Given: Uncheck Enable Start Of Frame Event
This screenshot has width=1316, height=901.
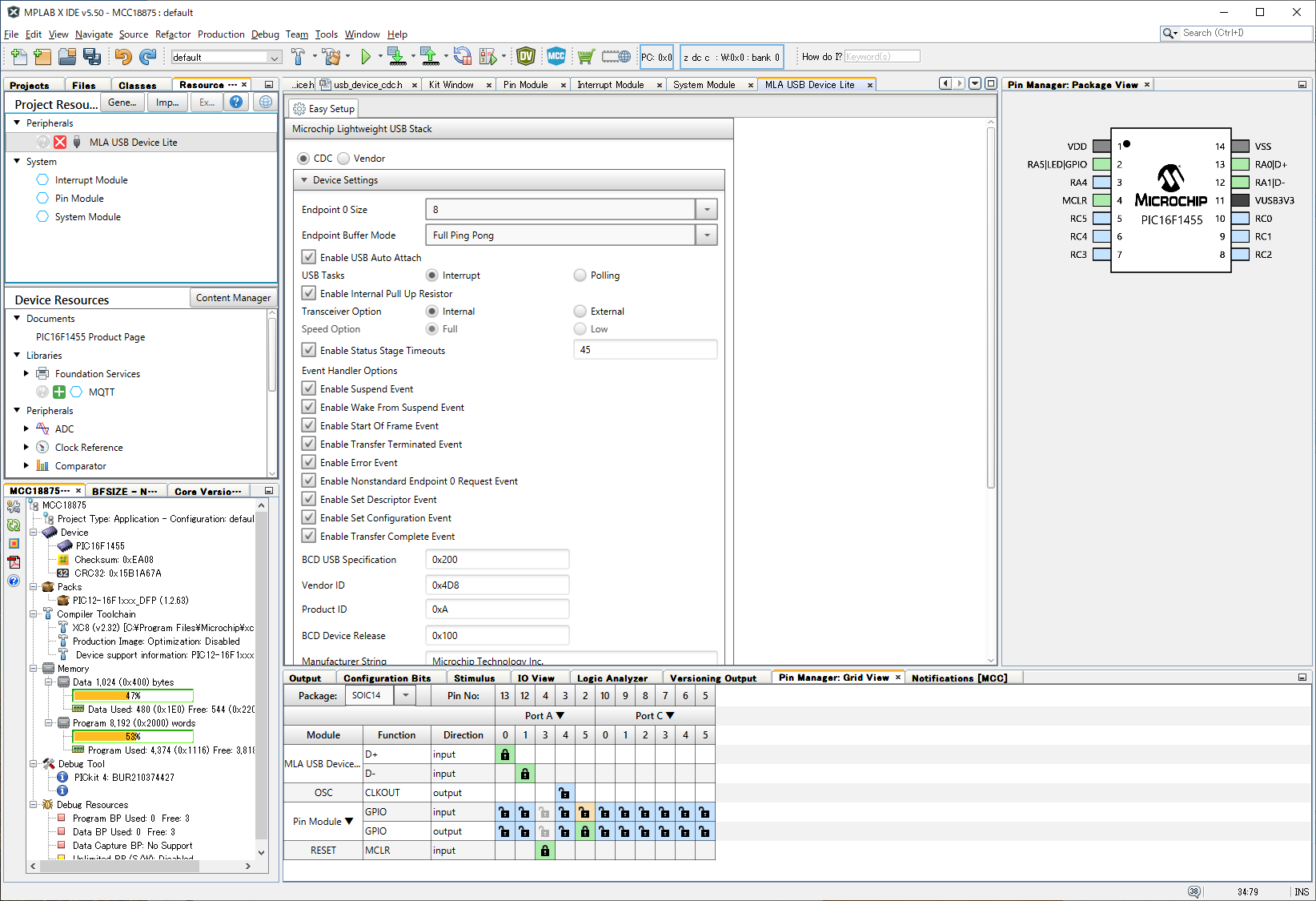Looking at the screenshot, I should [x=309, y=425].
